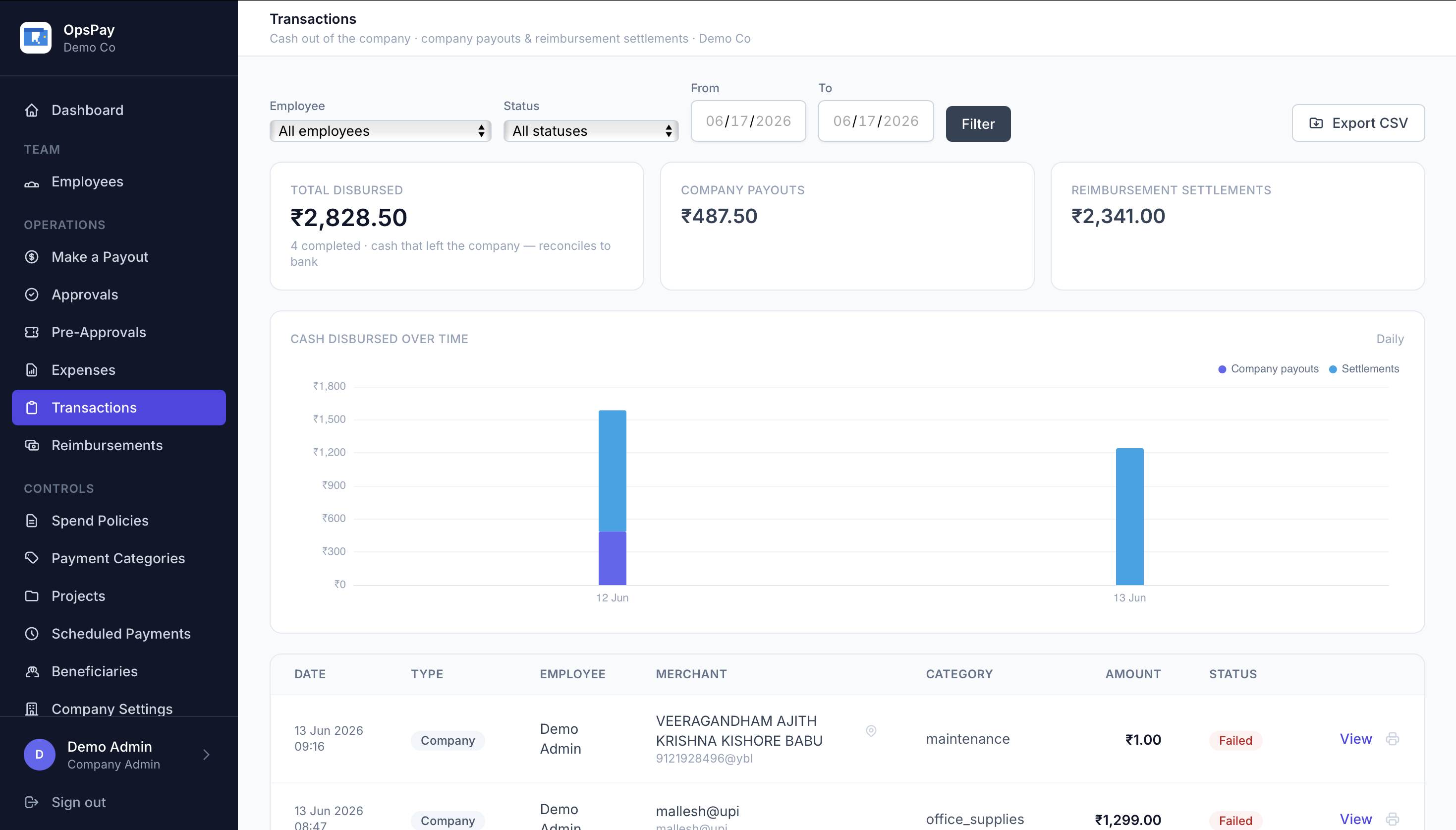The image size is (1456, 830).
Task: Click the Expenses document icon
Action: pyautogui.click(x=32, y=370)
